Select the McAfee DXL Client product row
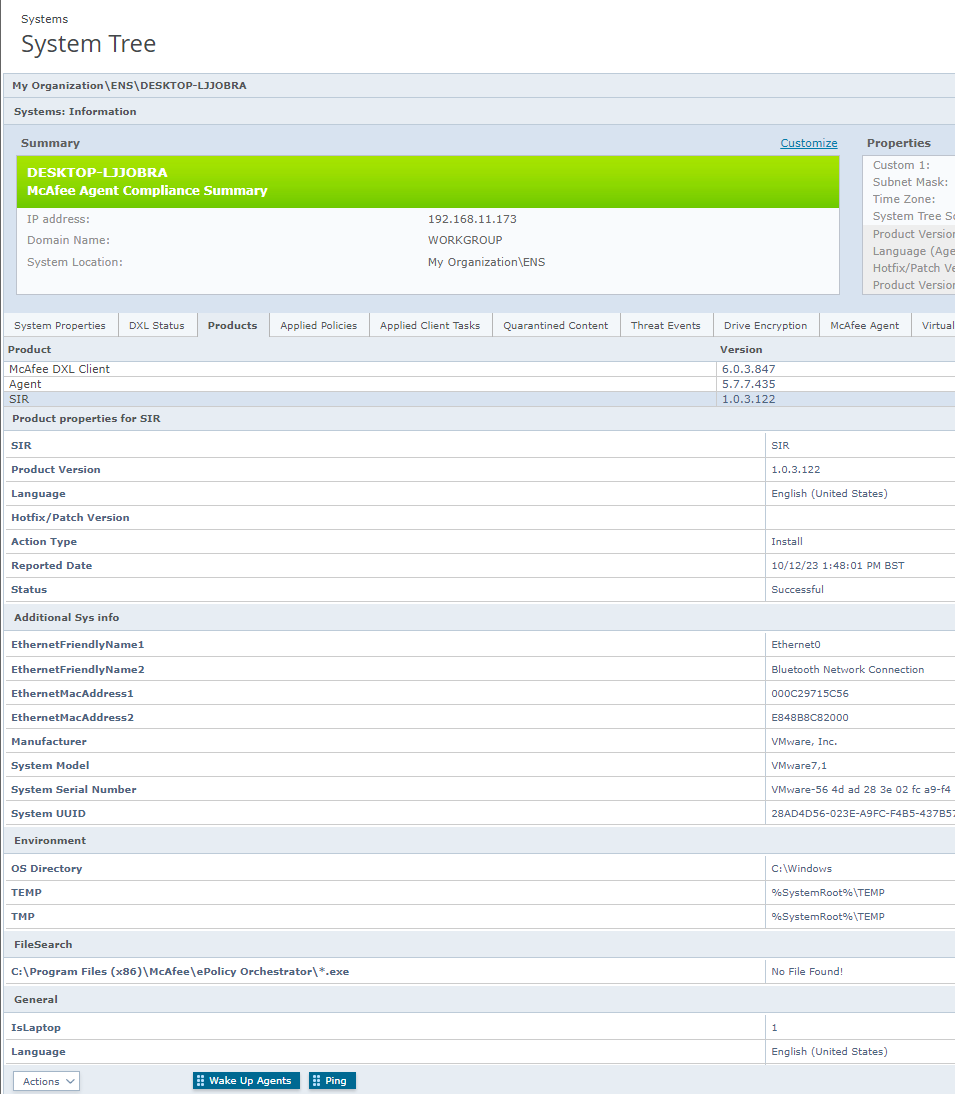Screen dimensions: 955x1094 click(479, 369)
